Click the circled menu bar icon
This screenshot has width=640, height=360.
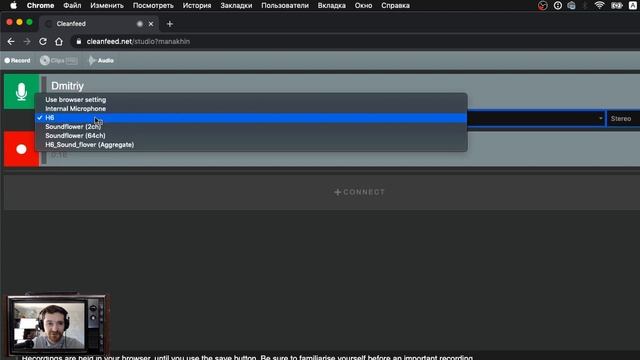coord(558,5)
